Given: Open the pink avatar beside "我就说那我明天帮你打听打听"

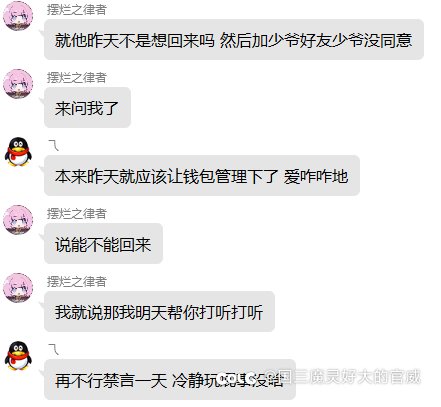Looking at the screenshot, I should click(18, 288).
